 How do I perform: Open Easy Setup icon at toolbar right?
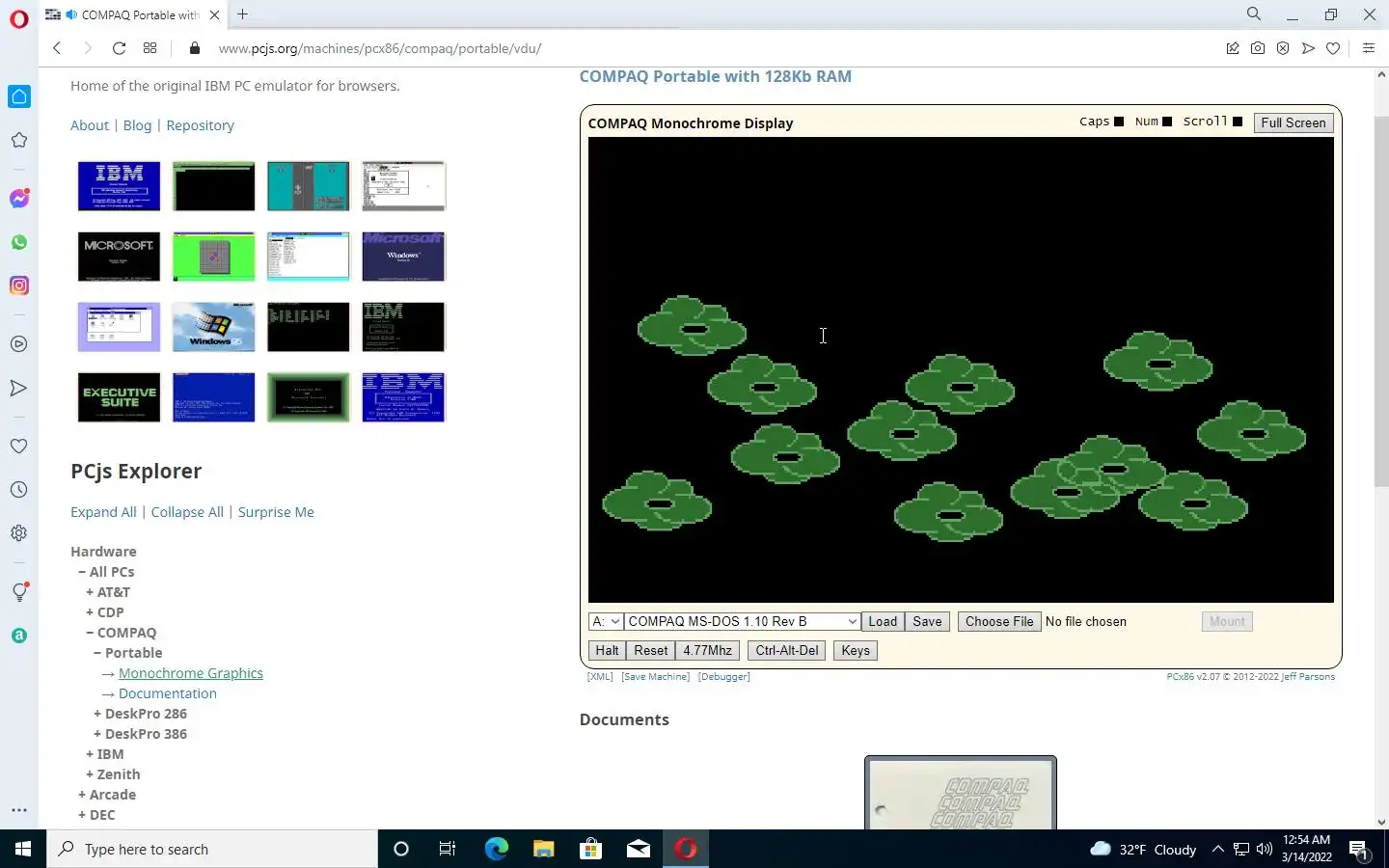(x=1368, y=48)
